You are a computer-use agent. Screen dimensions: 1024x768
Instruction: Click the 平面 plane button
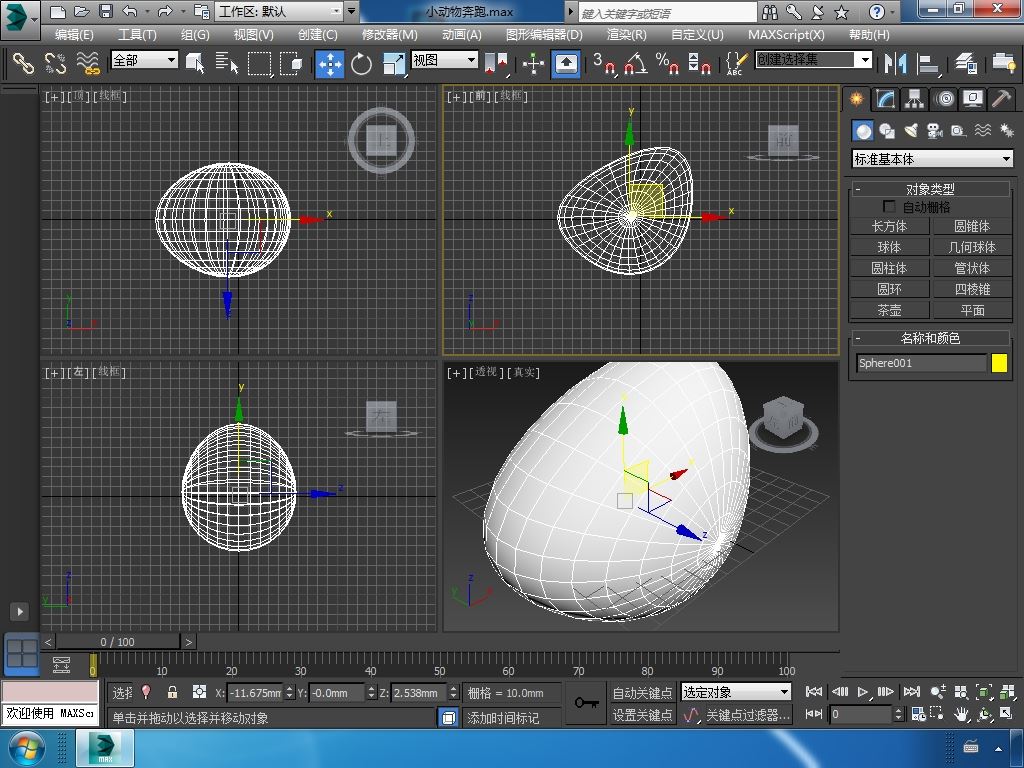(972, 310)
